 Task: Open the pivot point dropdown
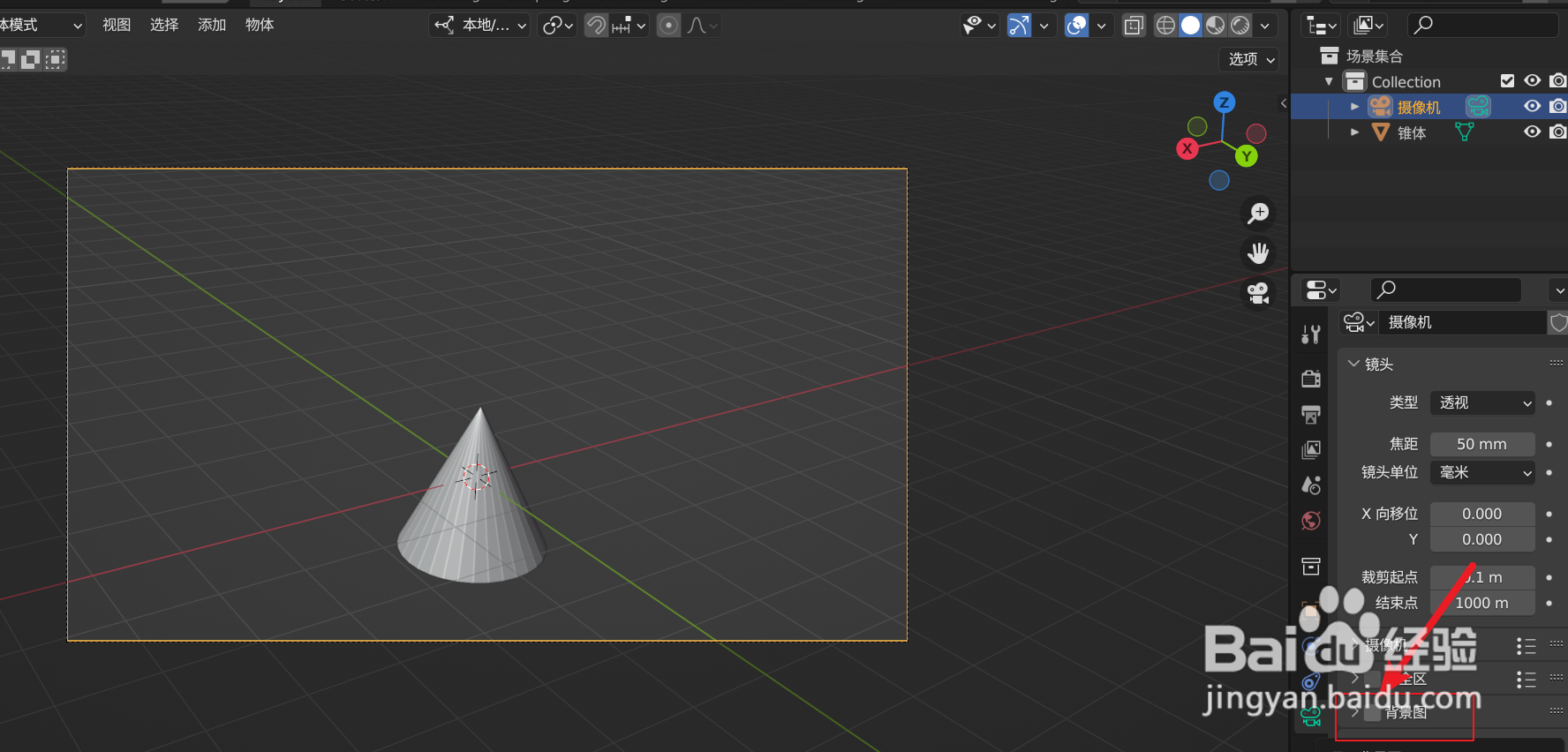[x=557, y=26]
